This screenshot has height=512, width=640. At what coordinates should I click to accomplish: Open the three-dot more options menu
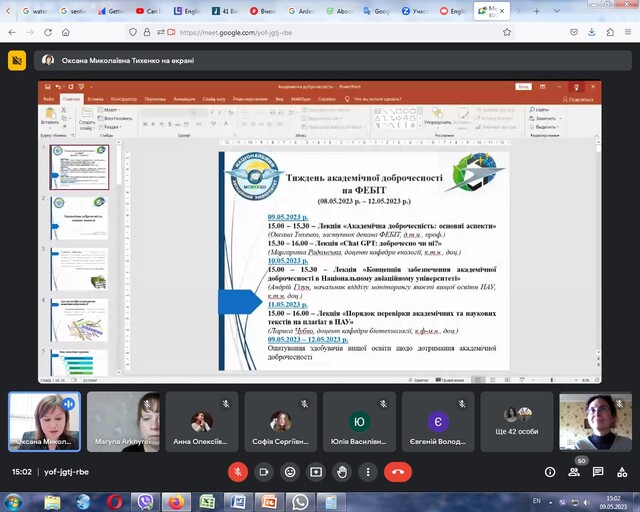[x=368, y=471]
